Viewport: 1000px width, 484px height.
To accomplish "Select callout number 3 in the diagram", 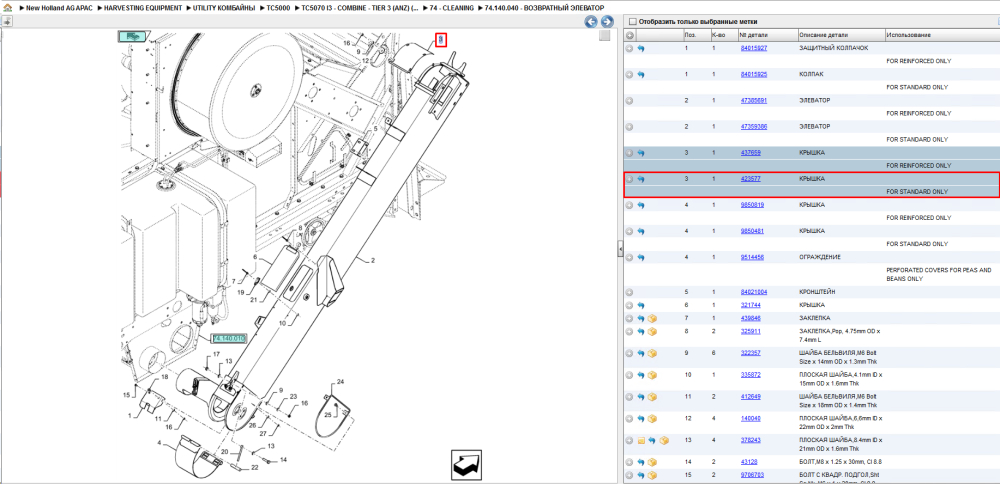I will pos(440,40).
